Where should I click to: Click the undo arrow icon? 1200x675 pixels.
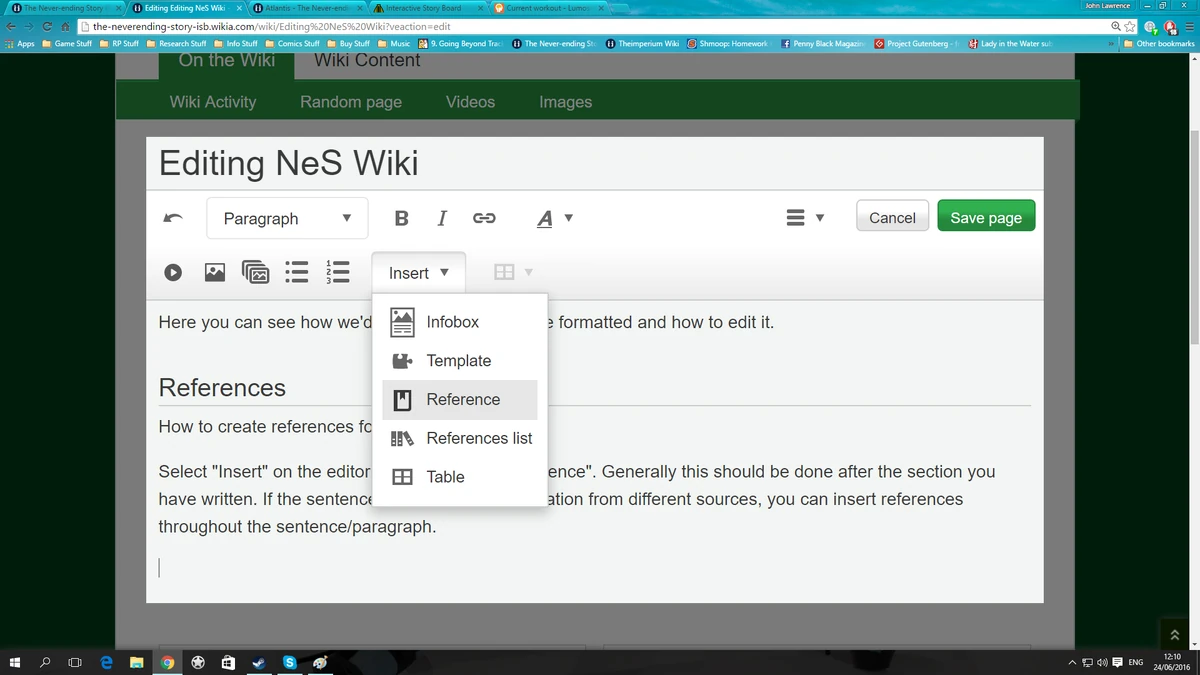173,218
